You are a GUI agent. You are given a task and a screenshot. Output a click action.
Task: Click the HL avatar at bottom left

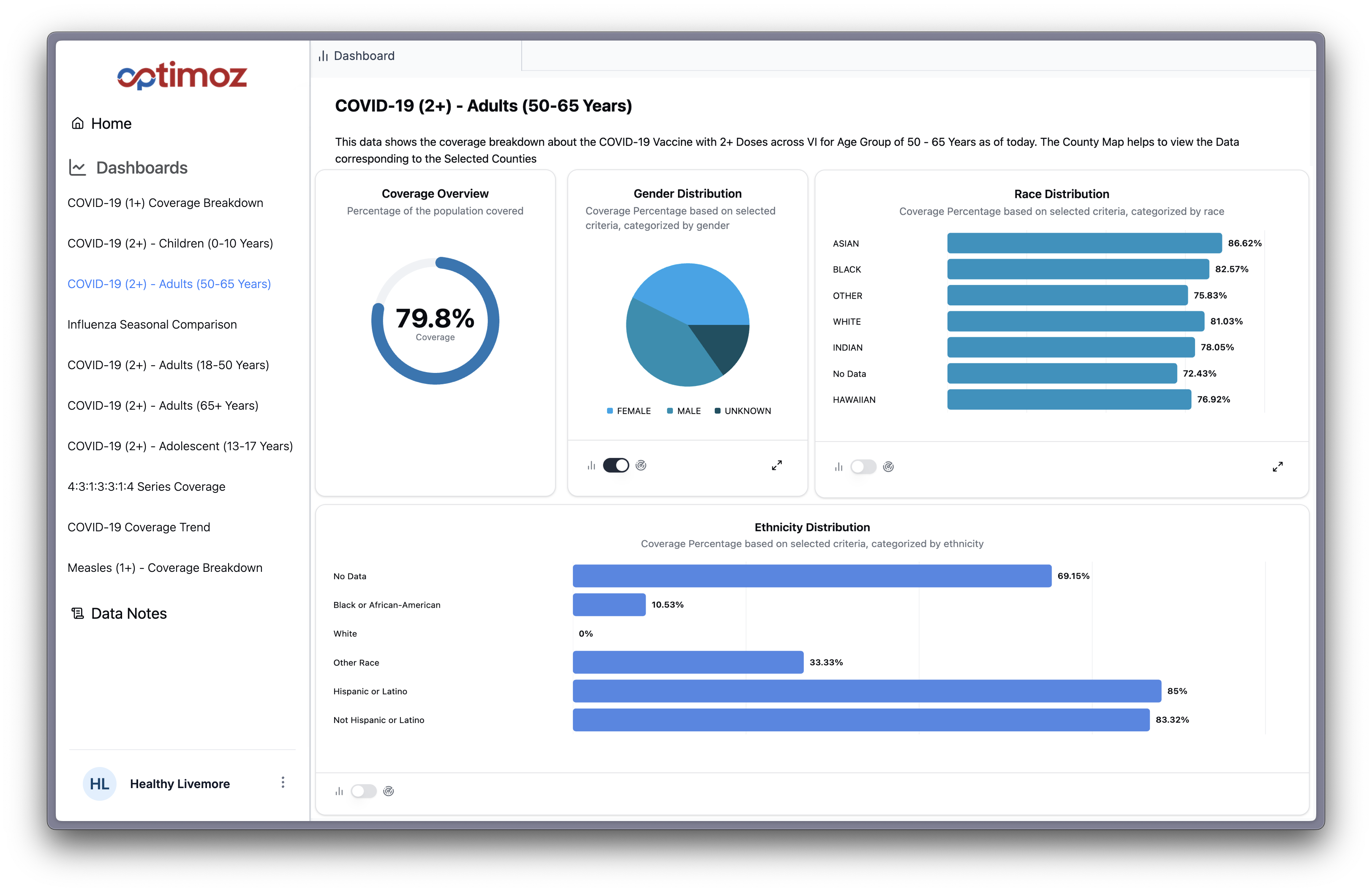pos(100,784)
